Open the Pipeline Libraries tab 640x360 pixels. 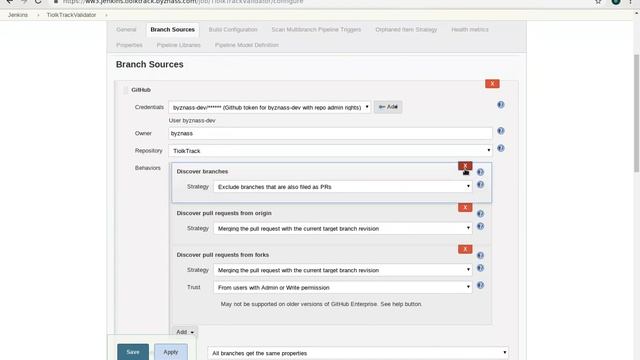click(x=179, y=45)
